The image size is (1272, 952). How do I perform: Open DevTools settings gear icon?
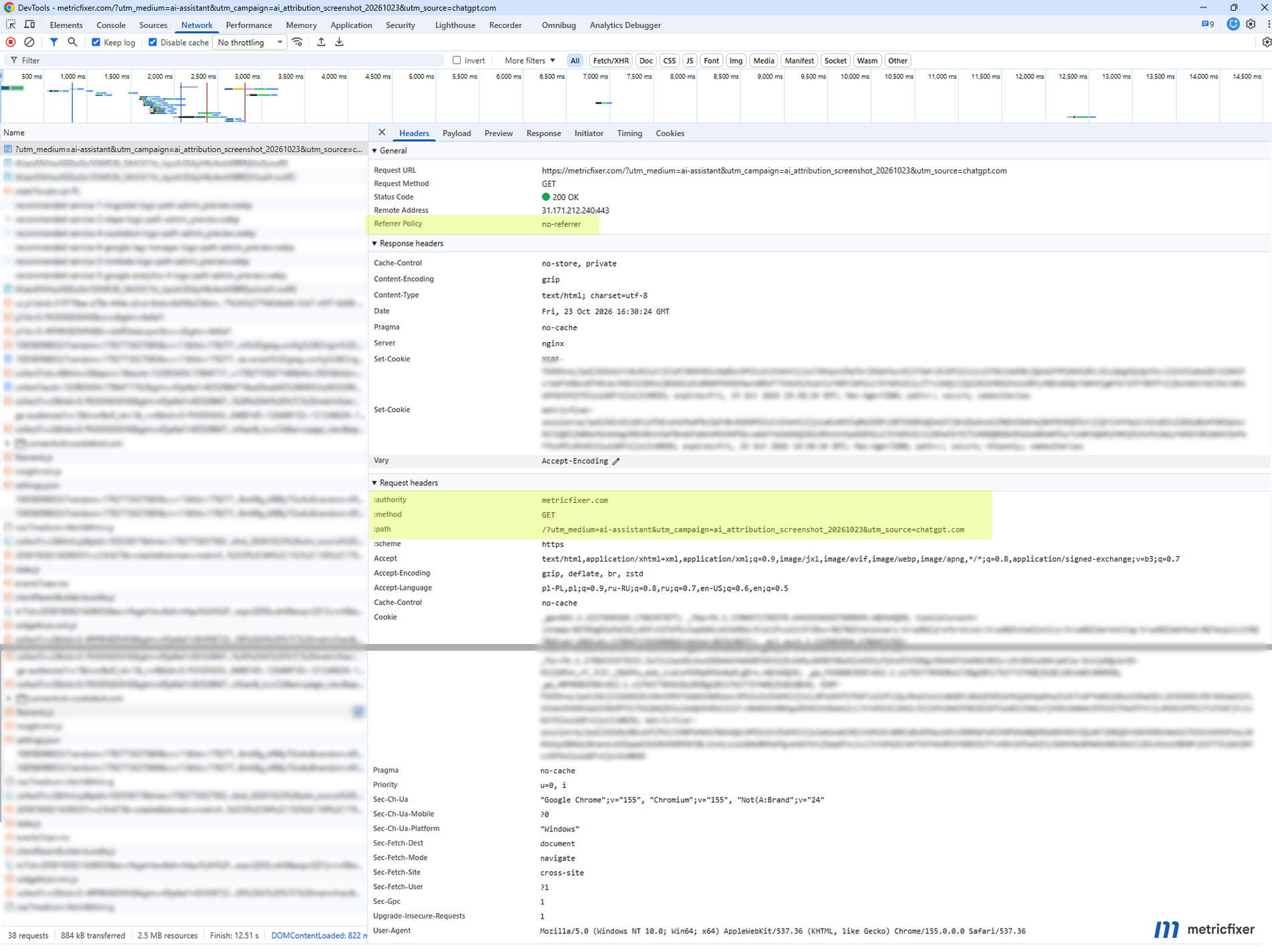(x=1251, y=25)
